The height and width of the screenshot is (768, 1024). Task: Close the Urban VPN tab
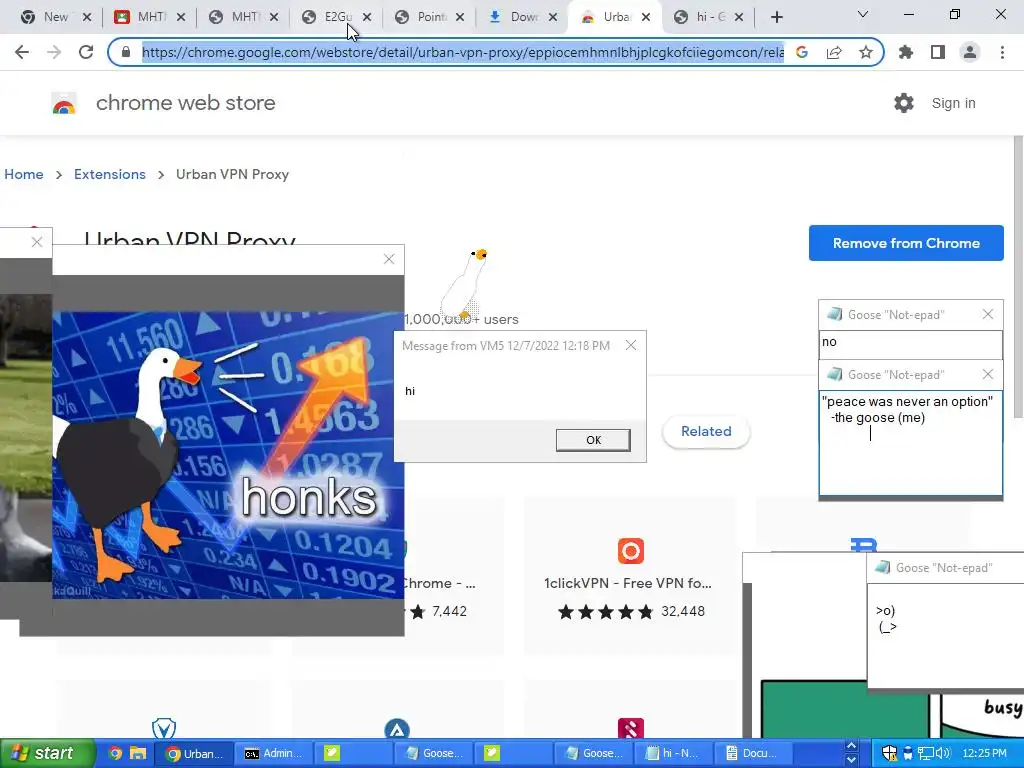[x=646, y=18]
